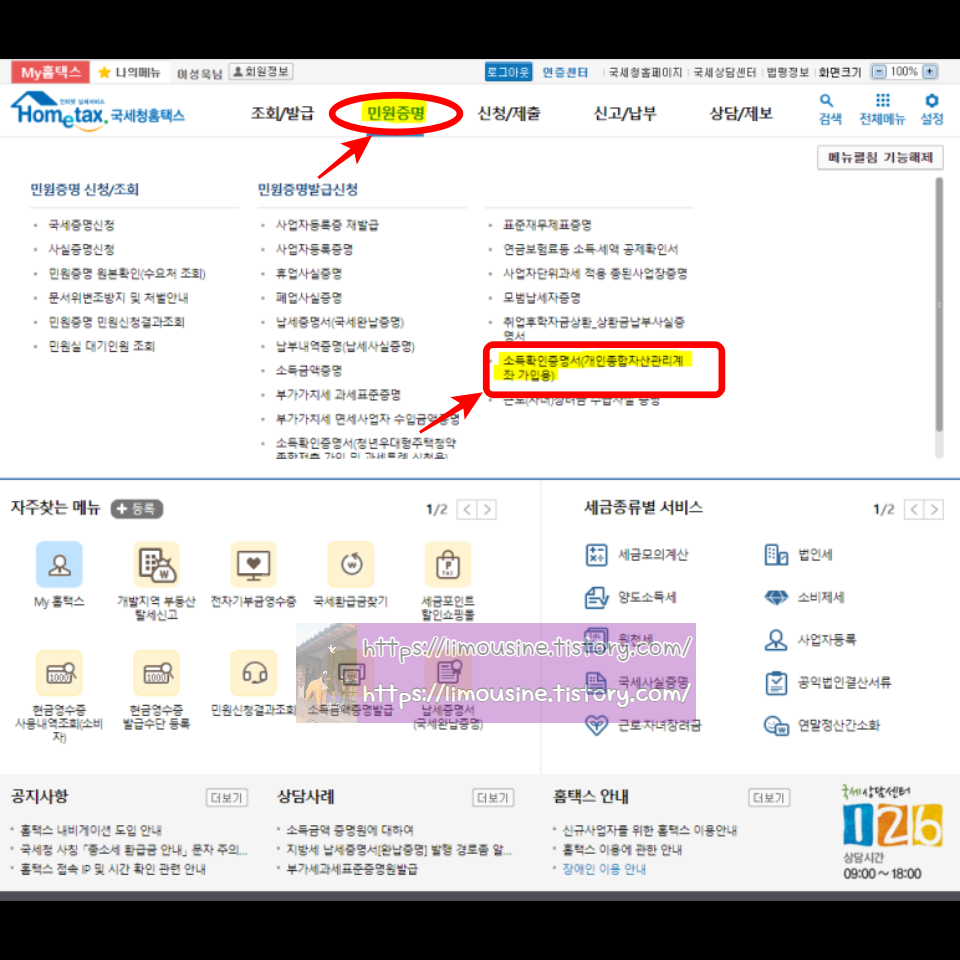Image resolution: width=960 pixels, height=960 pixels.
Task: Open 법령정보 link
Action: pyautogui.click(x=787, y=72)
